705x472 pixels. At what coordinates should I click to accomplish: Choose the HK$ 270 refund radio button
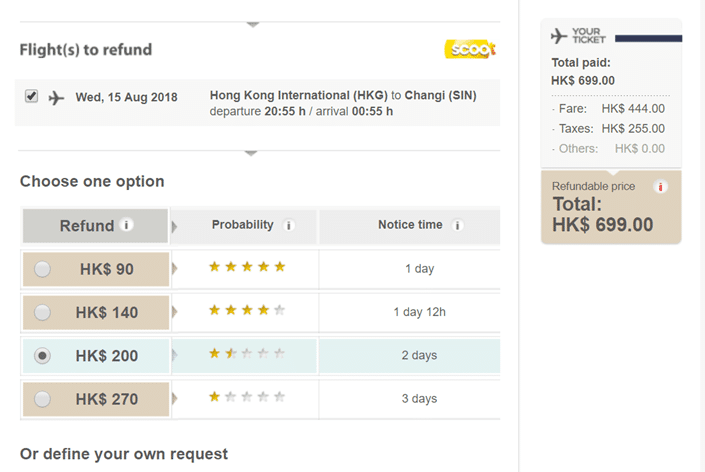(42, 399)
